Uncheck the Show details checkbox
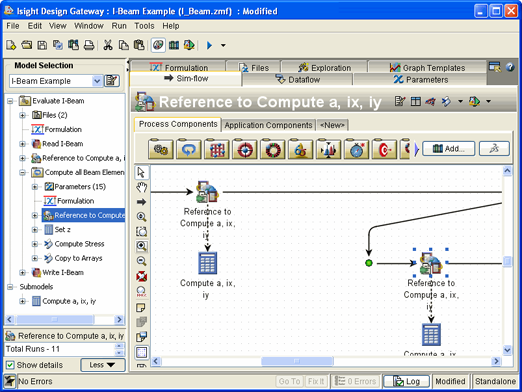Screen dimensions: 522x392 pos(10,365)
